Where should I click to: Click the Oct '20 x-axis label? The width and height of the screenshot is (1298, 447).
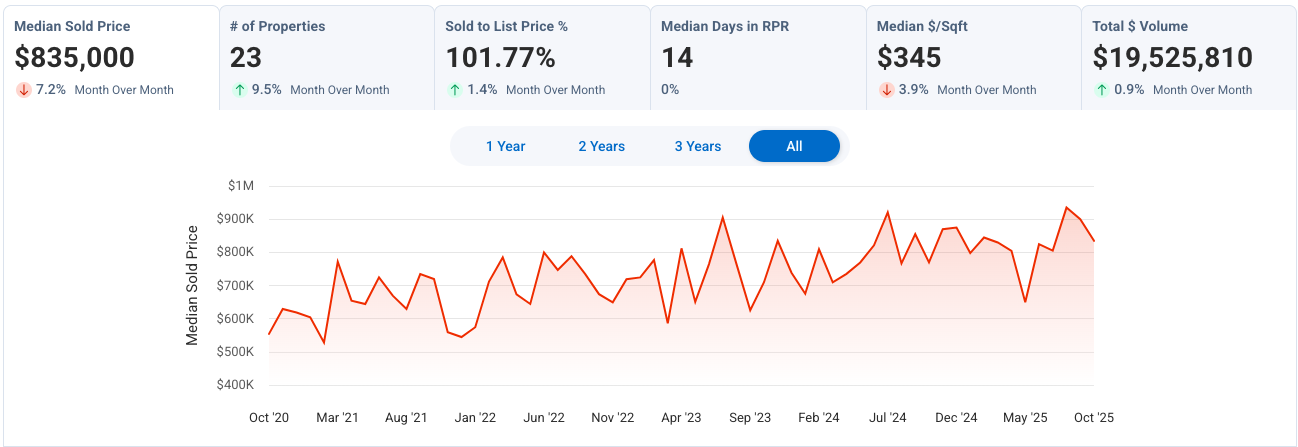coord(269,417)
